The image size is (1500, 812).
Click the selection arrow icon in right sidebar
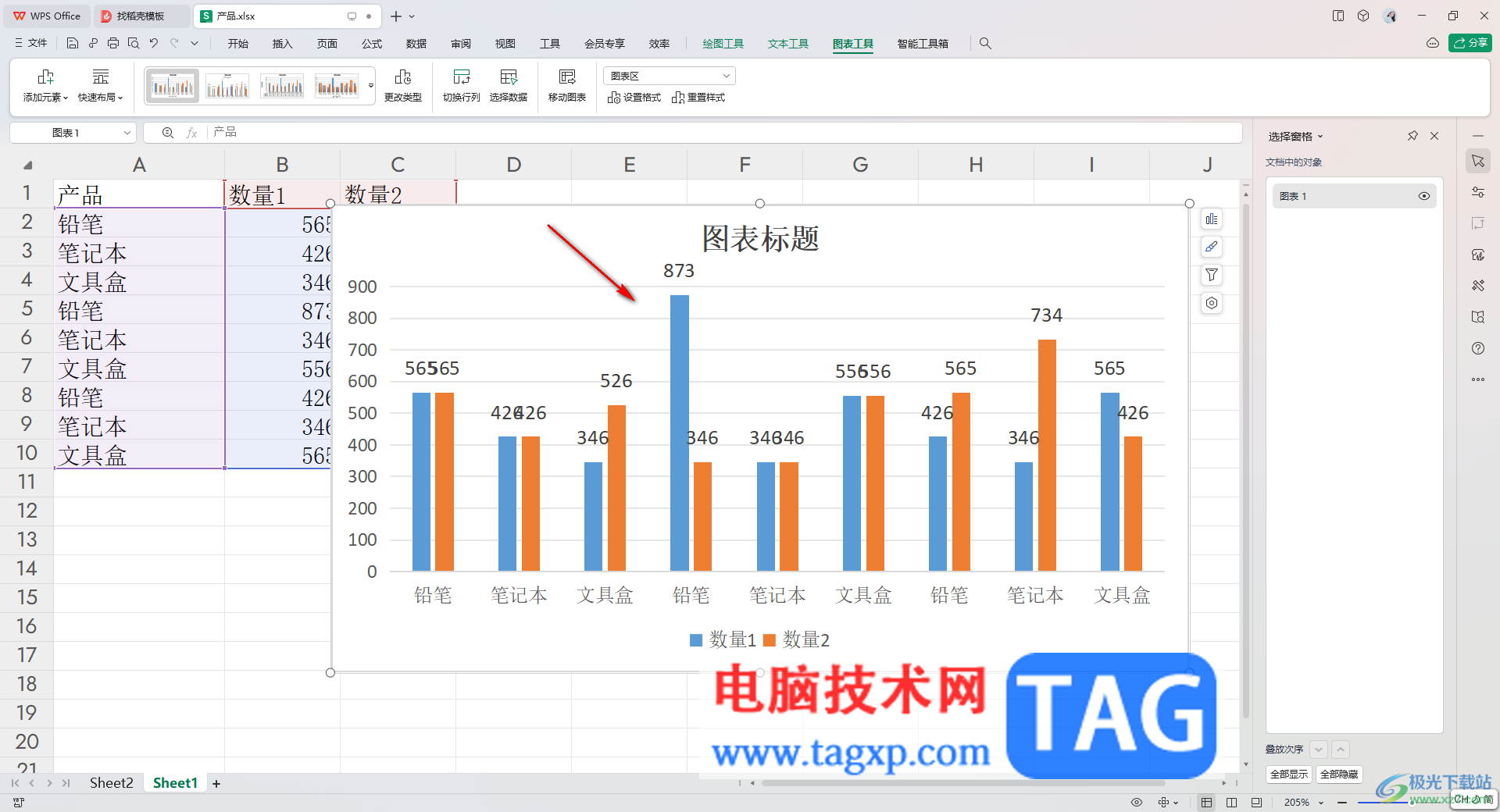point(1478,161)
